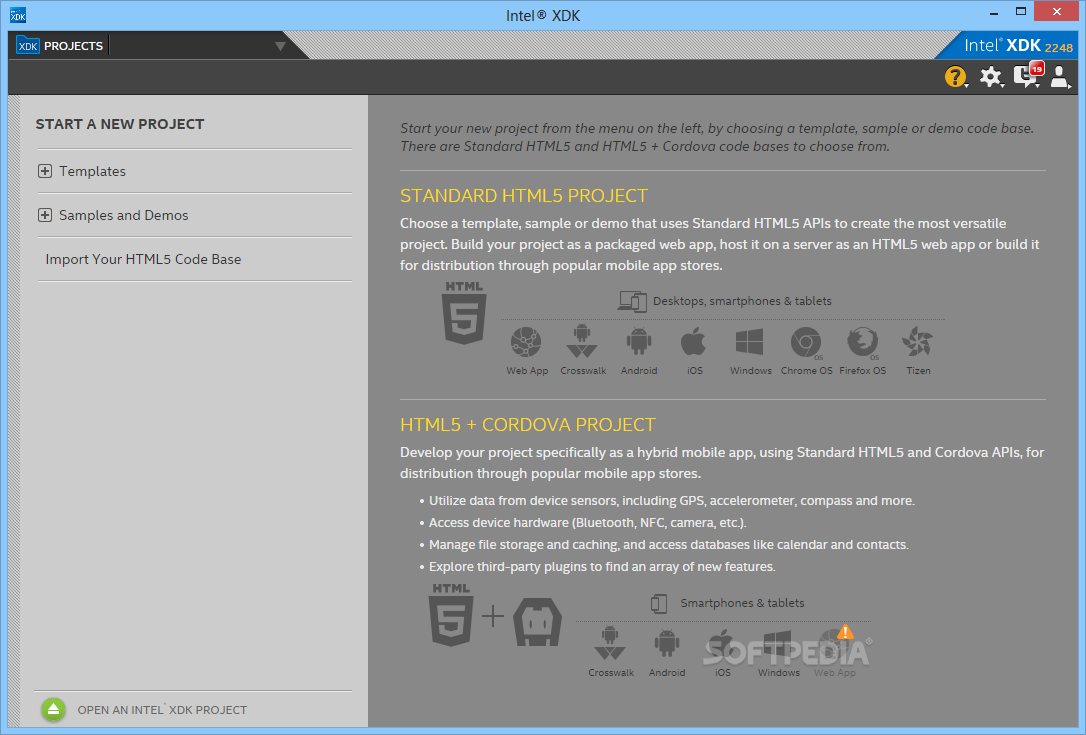Click the Crosswalk icon under Standard HTML5

(x=582, y=341)
